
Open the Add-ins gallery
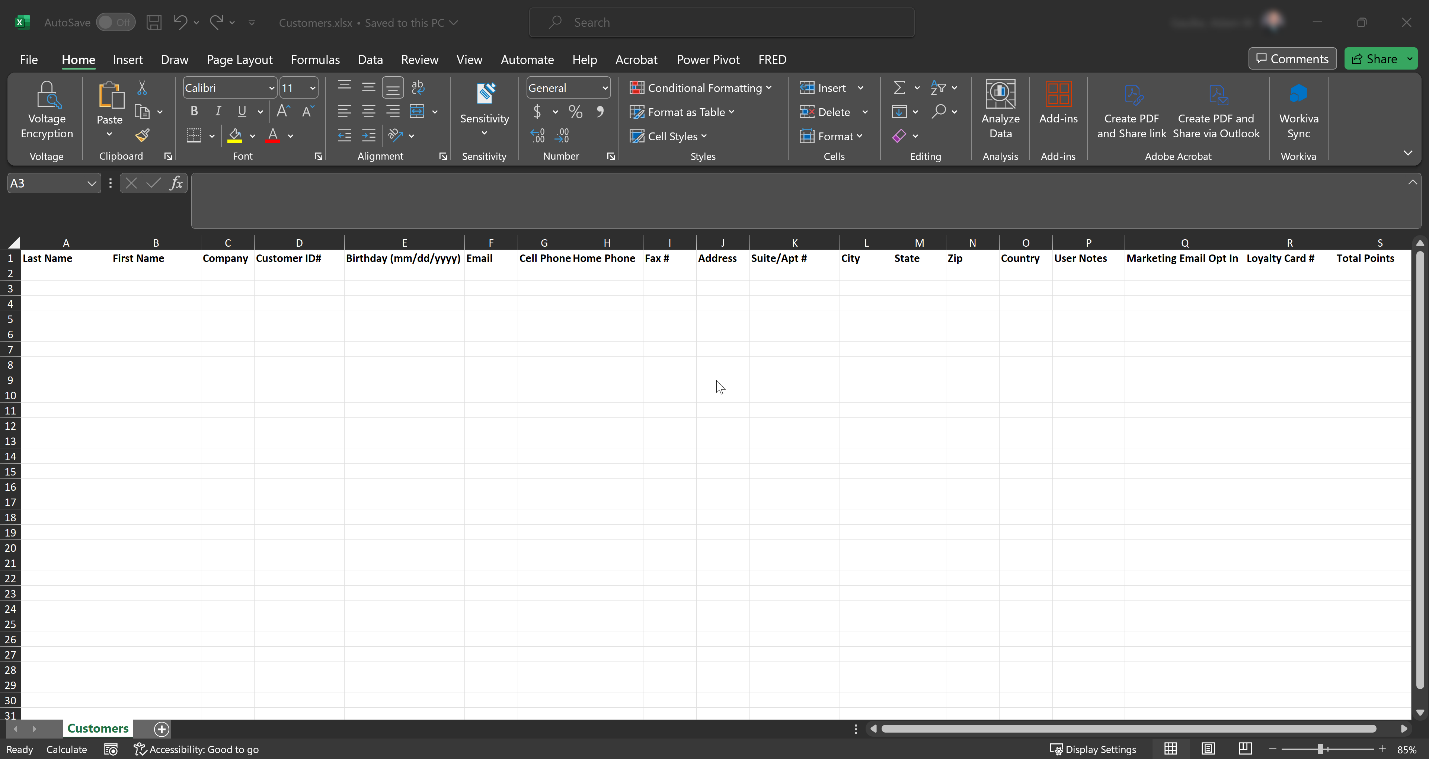point(1058,103)
